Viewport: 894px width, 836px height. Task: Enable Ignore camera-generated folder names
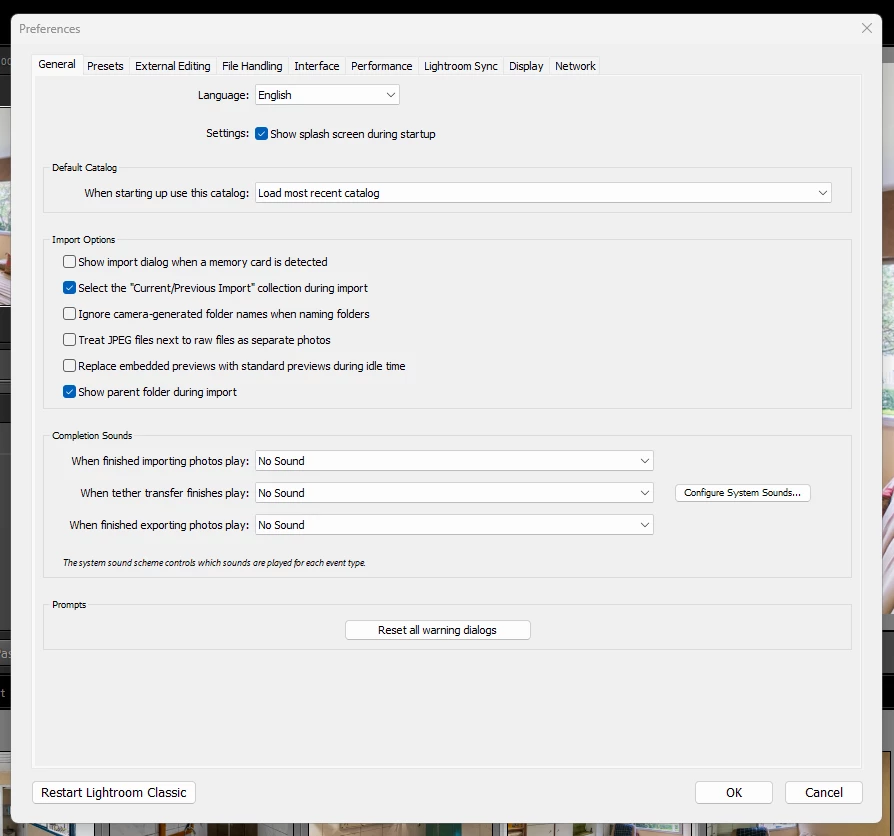pos(70,314)
